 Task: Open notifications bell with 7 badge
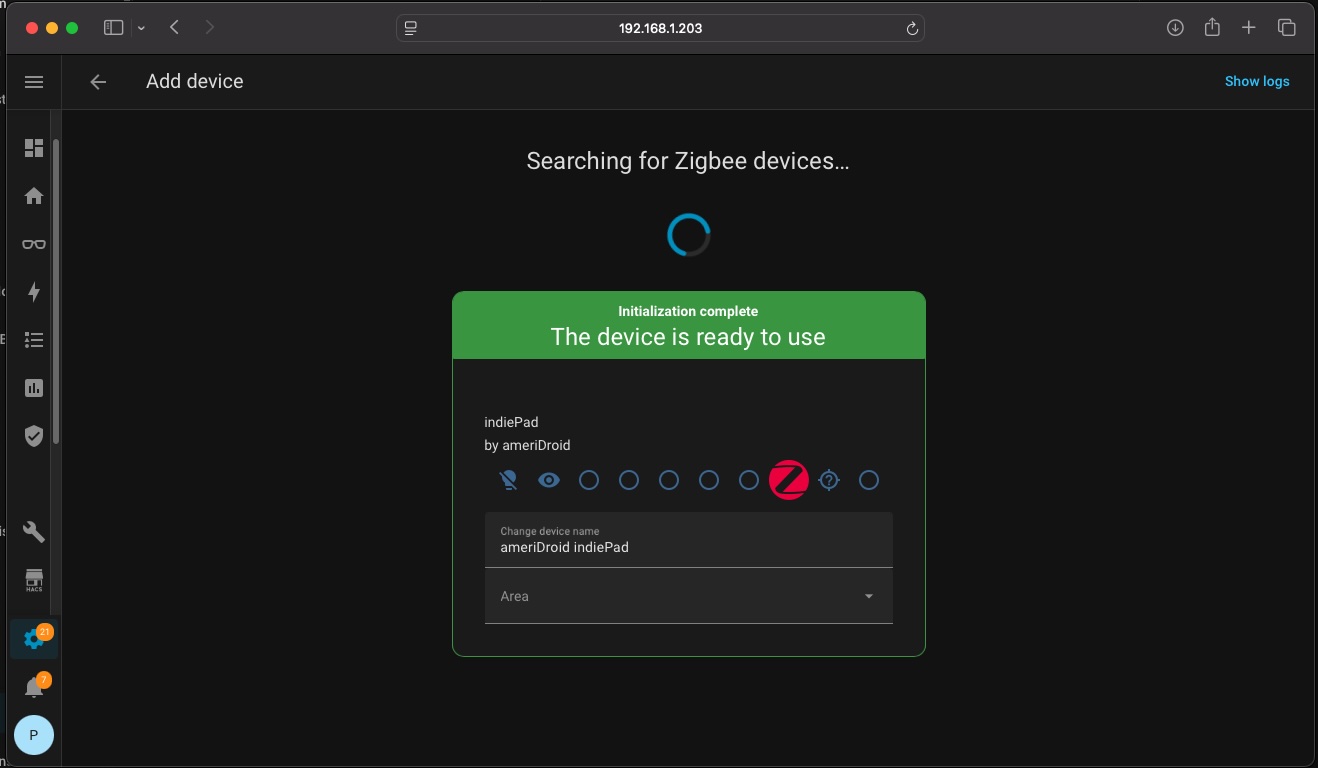(34, 687)
